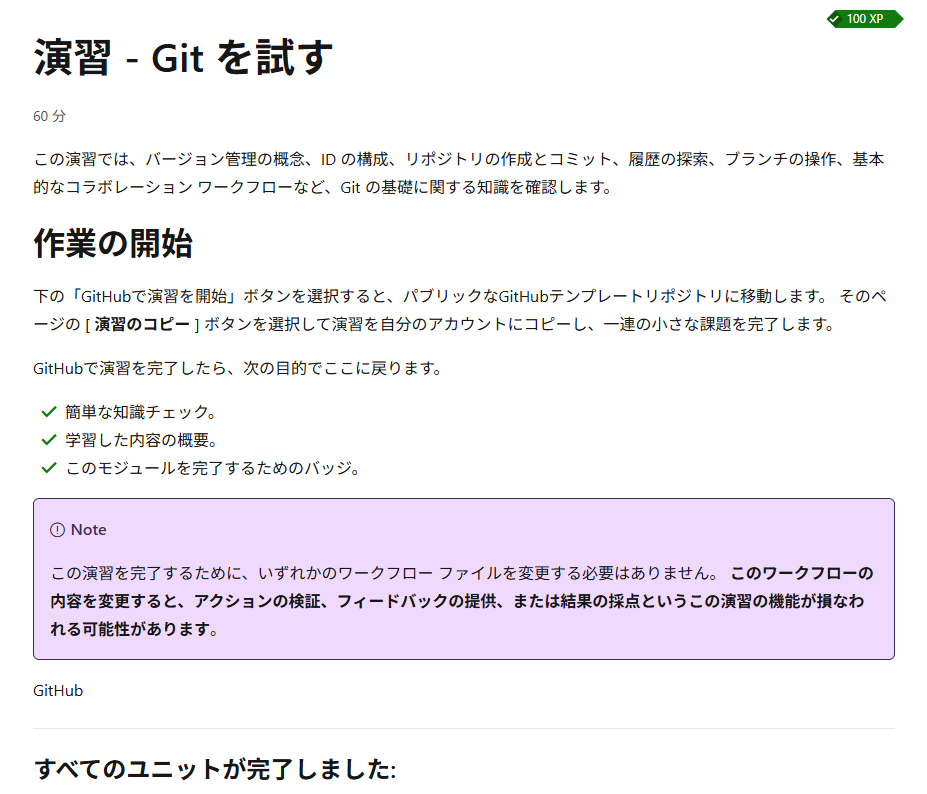Click the Note label text
The width and height of the screenshot is (927, 794).
[89, 530]
